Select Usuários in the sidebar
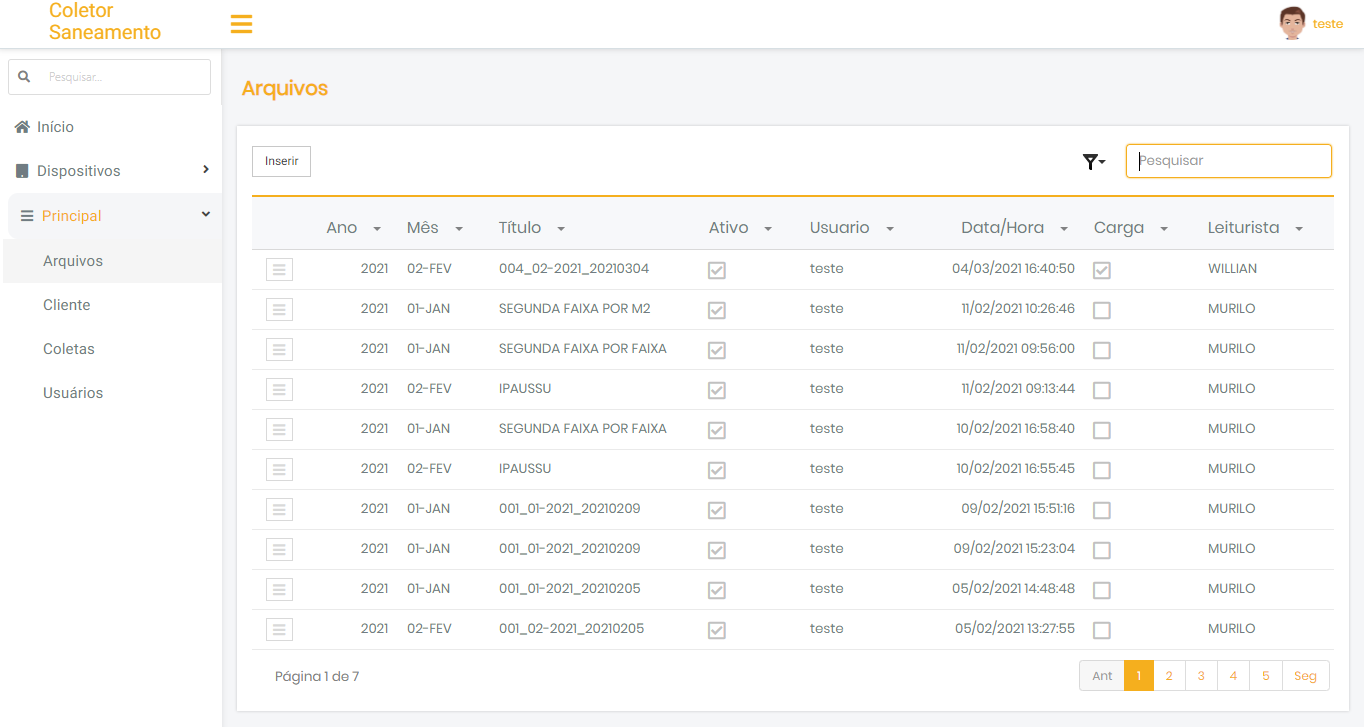1364x727 pixels. pyautogui.click(x=73, y=393)
